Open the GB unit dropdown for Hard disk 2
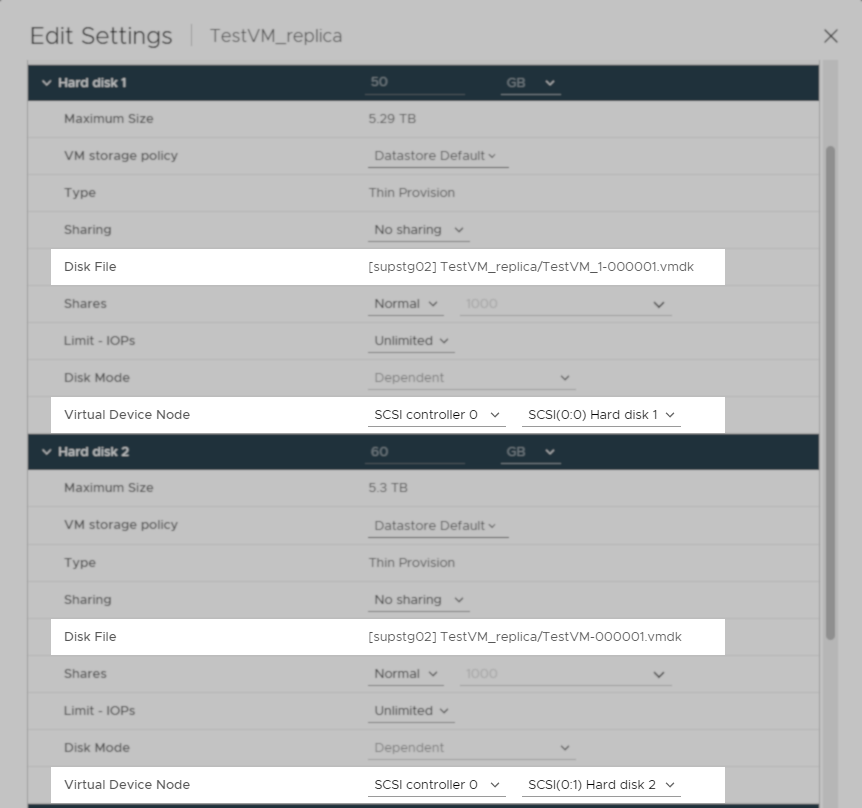Image resolution: width=862 pixels, height=808 pixels. 529,451
